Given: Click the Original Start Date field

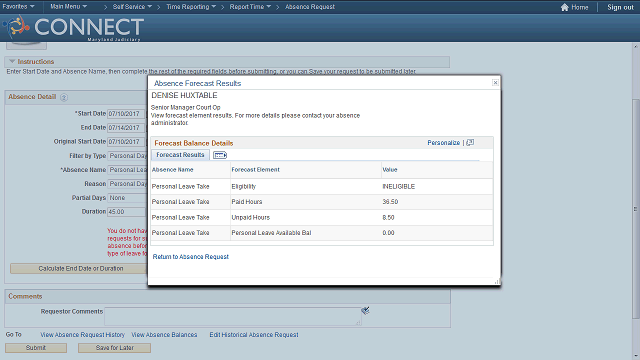Looking at the screenshot, I should point(126,142).
